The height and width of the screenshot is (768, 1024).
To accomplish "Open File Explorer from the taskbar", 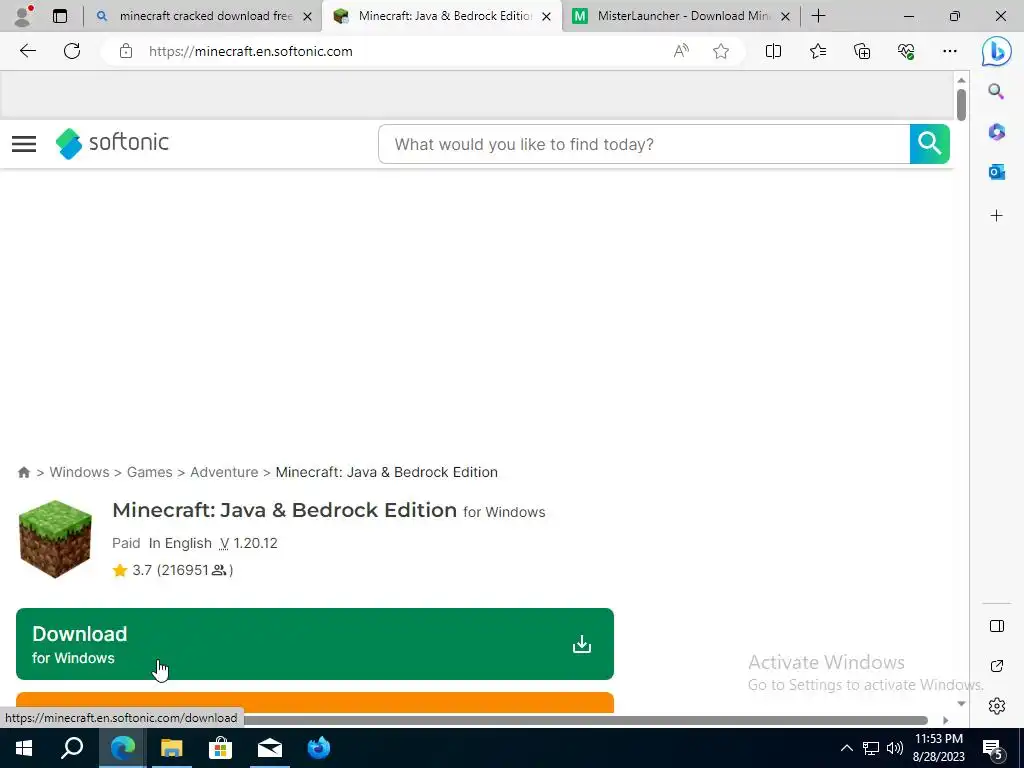I will pos(171,748).
